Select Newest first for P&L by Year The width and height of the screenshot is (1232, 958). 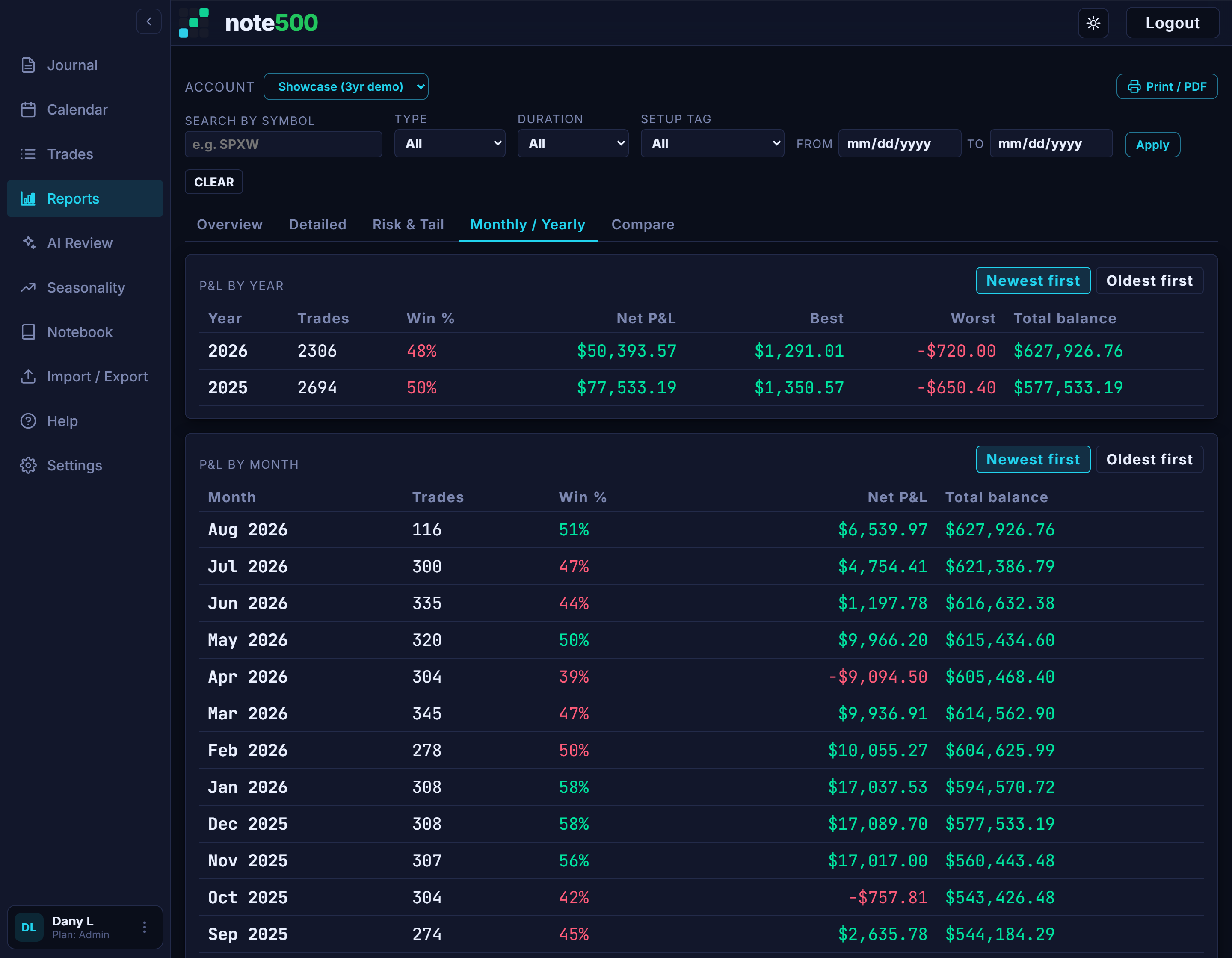click(1033, 281)
